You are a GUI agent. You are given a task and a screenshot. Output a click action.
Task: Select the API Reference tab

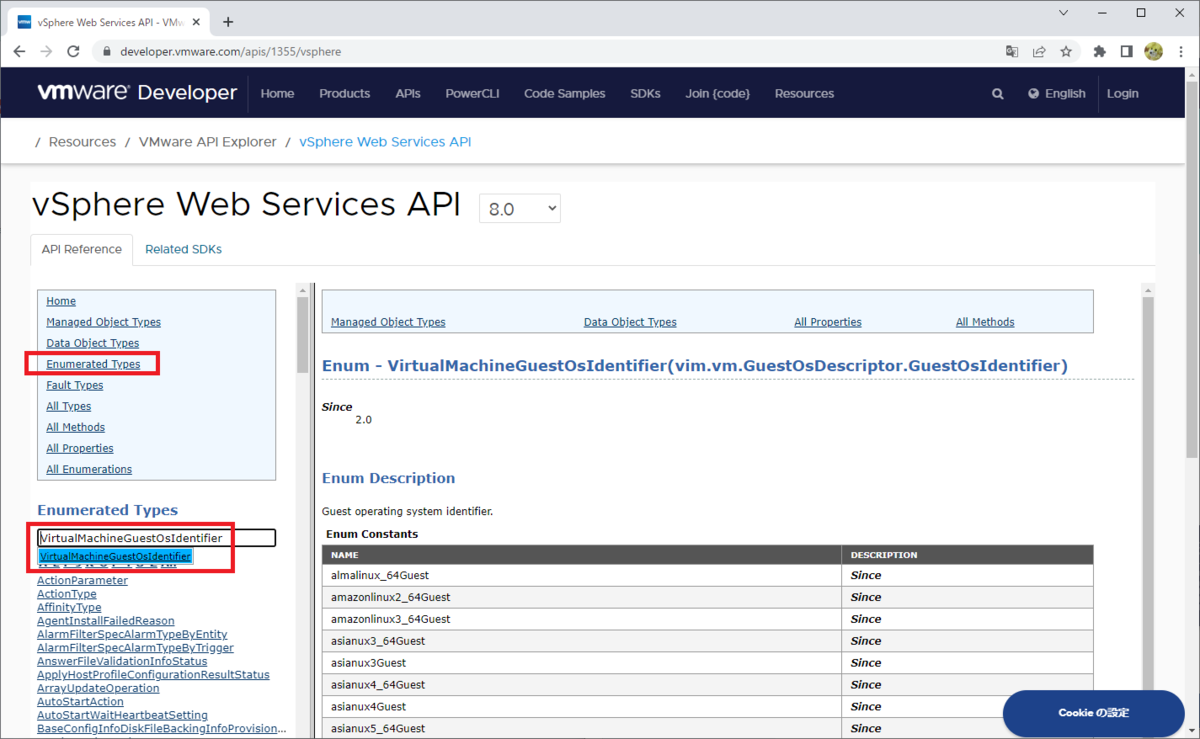pos(81,249)
